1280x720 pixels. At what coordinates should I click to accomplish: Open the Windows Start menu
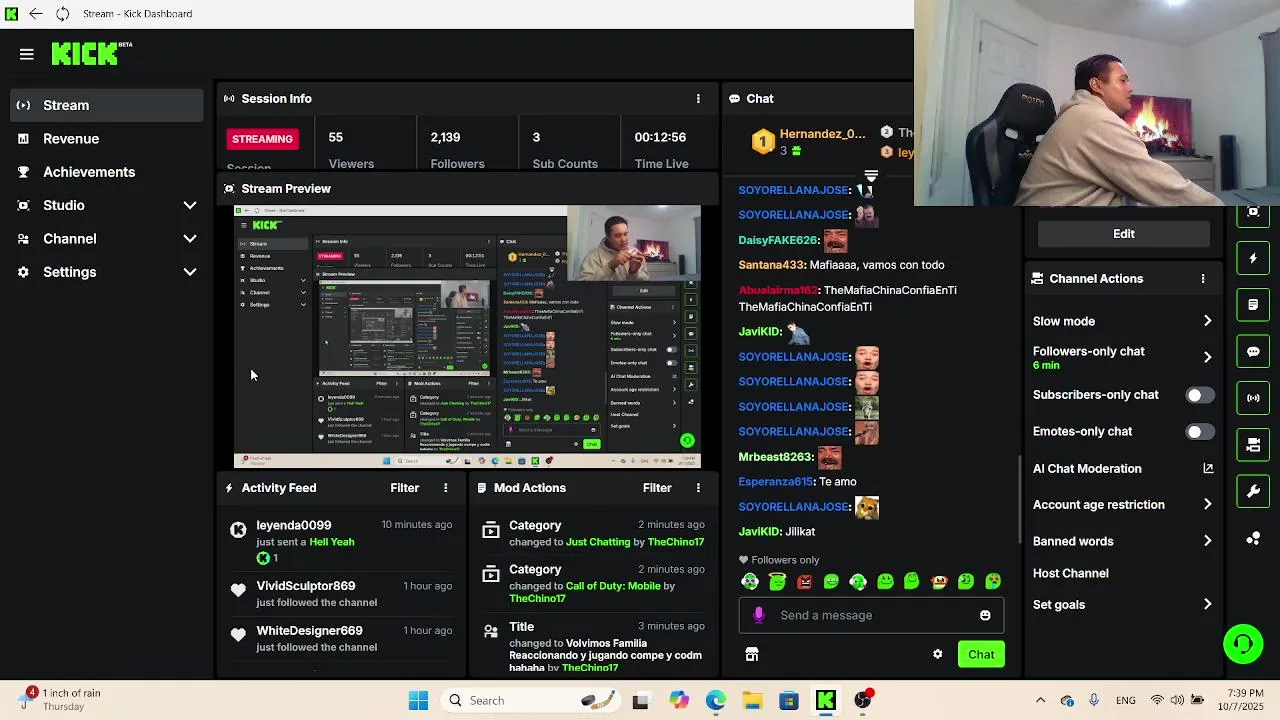pyautogui.click(x=418, y=700)
